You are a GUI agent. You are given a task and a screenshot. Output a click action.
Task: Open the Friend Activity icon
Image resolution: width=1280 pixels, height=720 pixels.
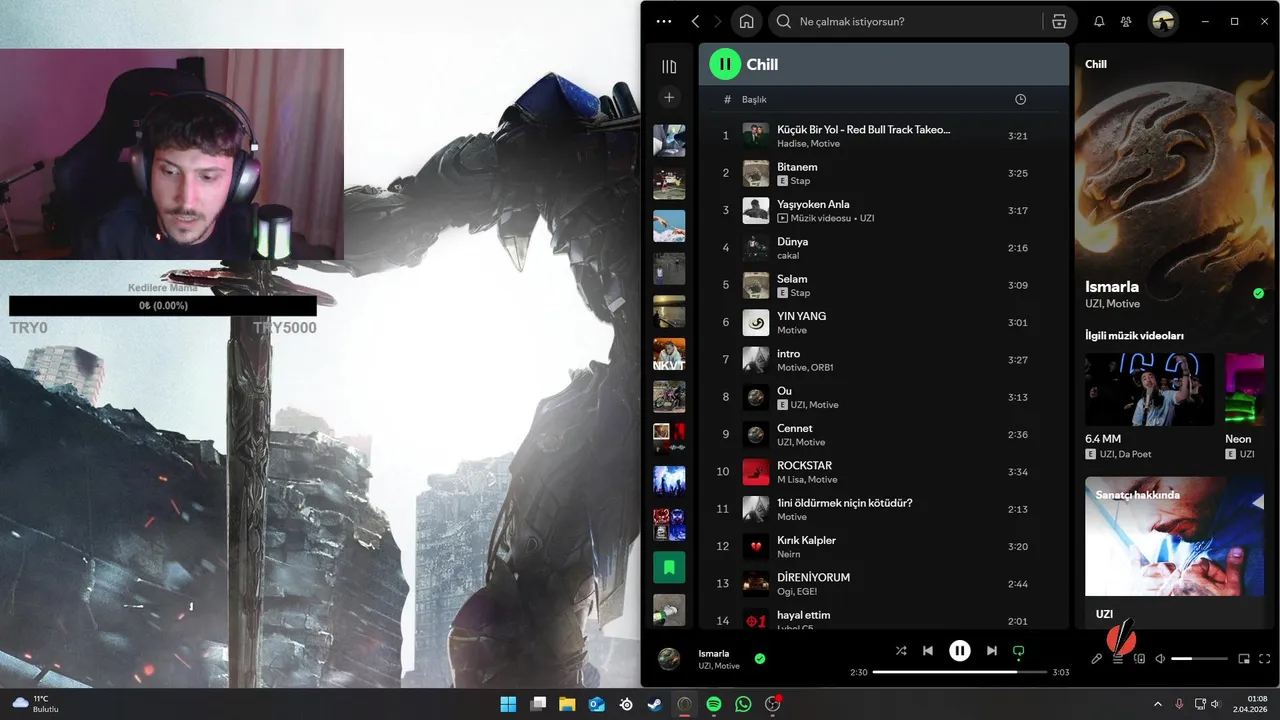point(1127,21)
